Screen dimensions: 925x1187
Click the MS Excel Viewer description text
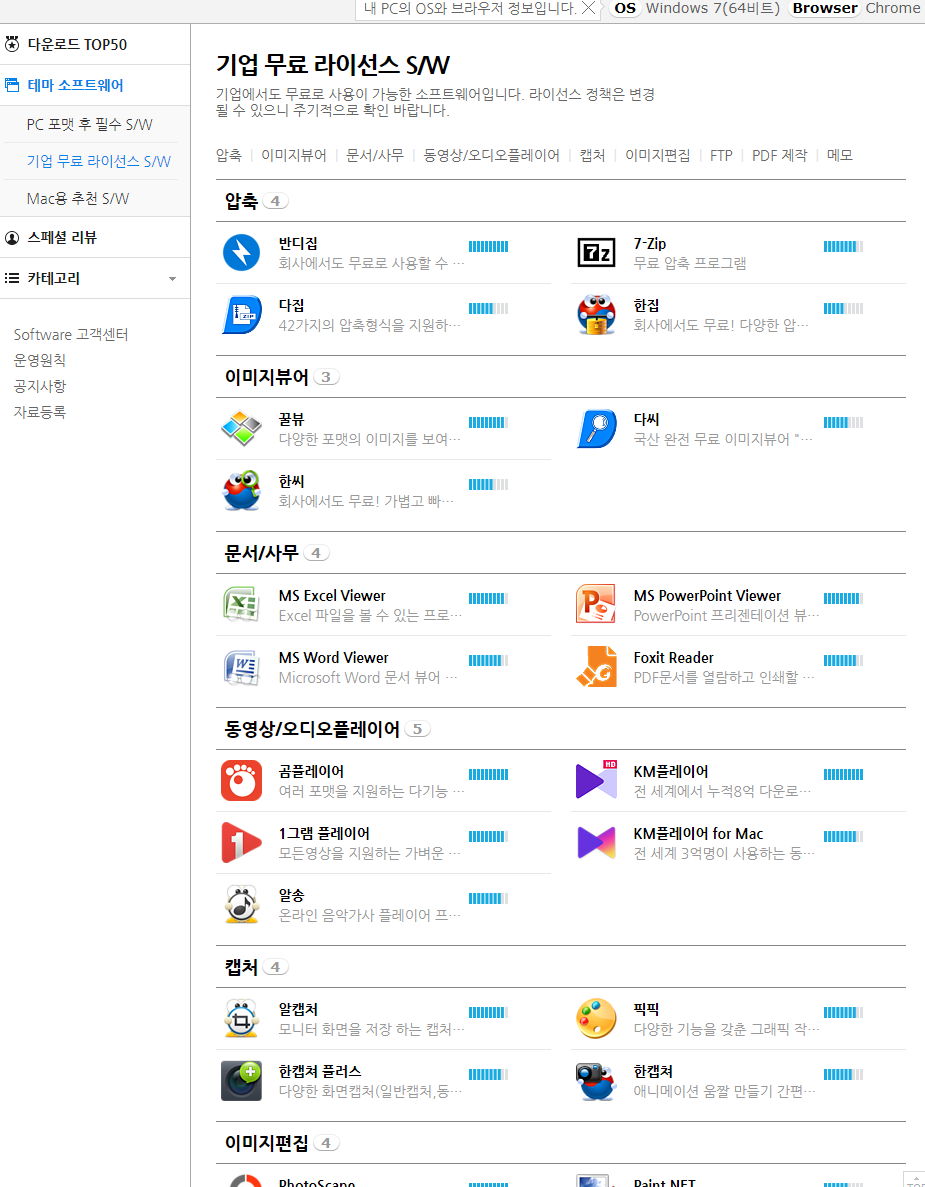[x=370, y=615]
